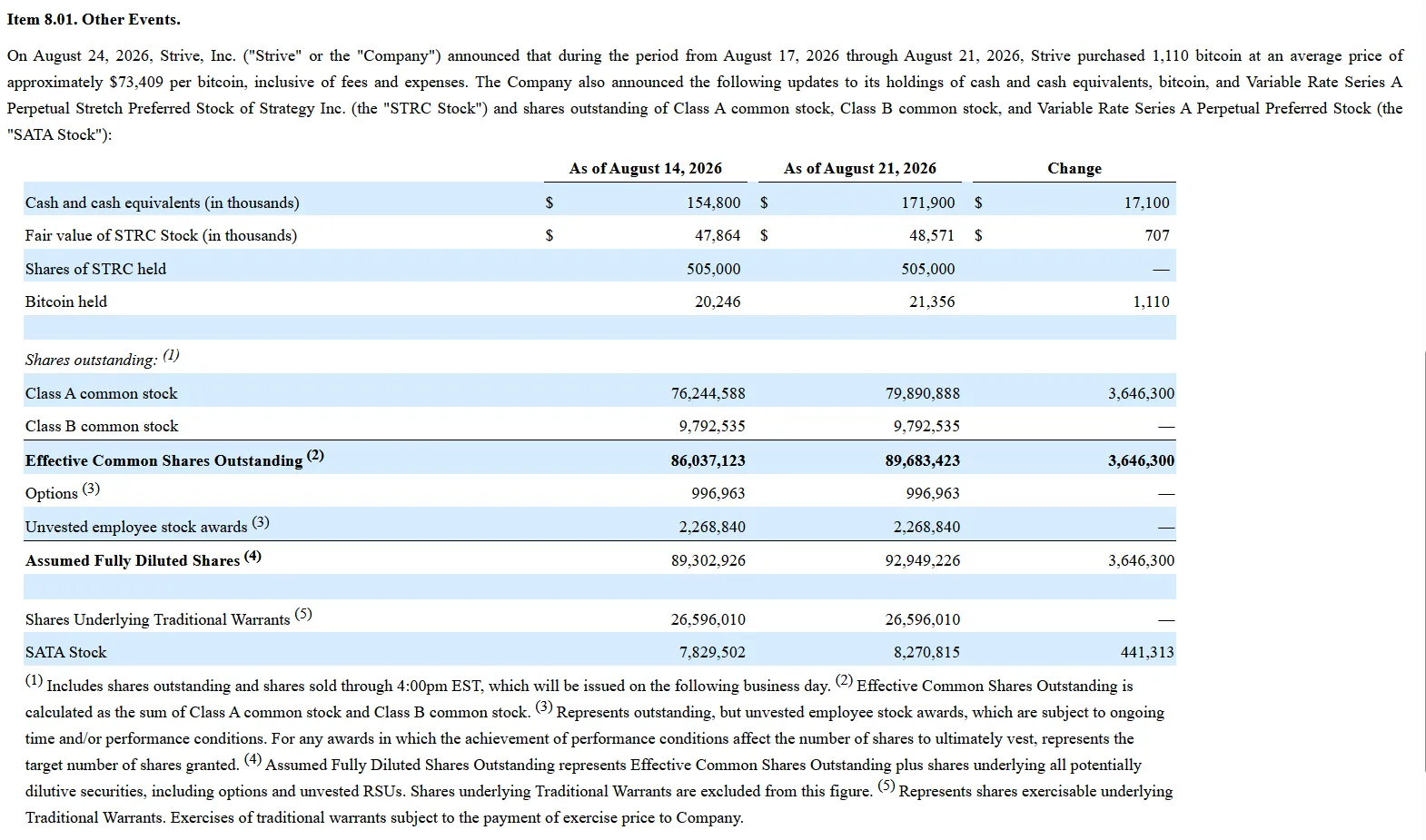Select the fully diluted value "89,302,926"
Image resolution: width=1426 pixels, height=840 pixels.
coord(708,560)
